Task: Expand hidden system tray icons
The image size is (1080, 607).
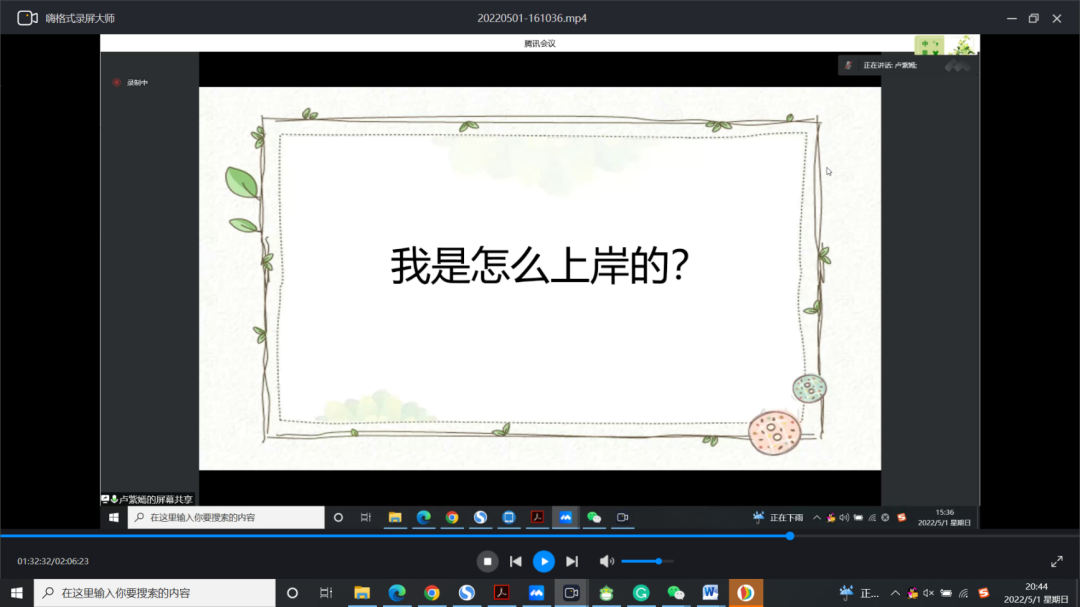Action: (x=895, y=593)
